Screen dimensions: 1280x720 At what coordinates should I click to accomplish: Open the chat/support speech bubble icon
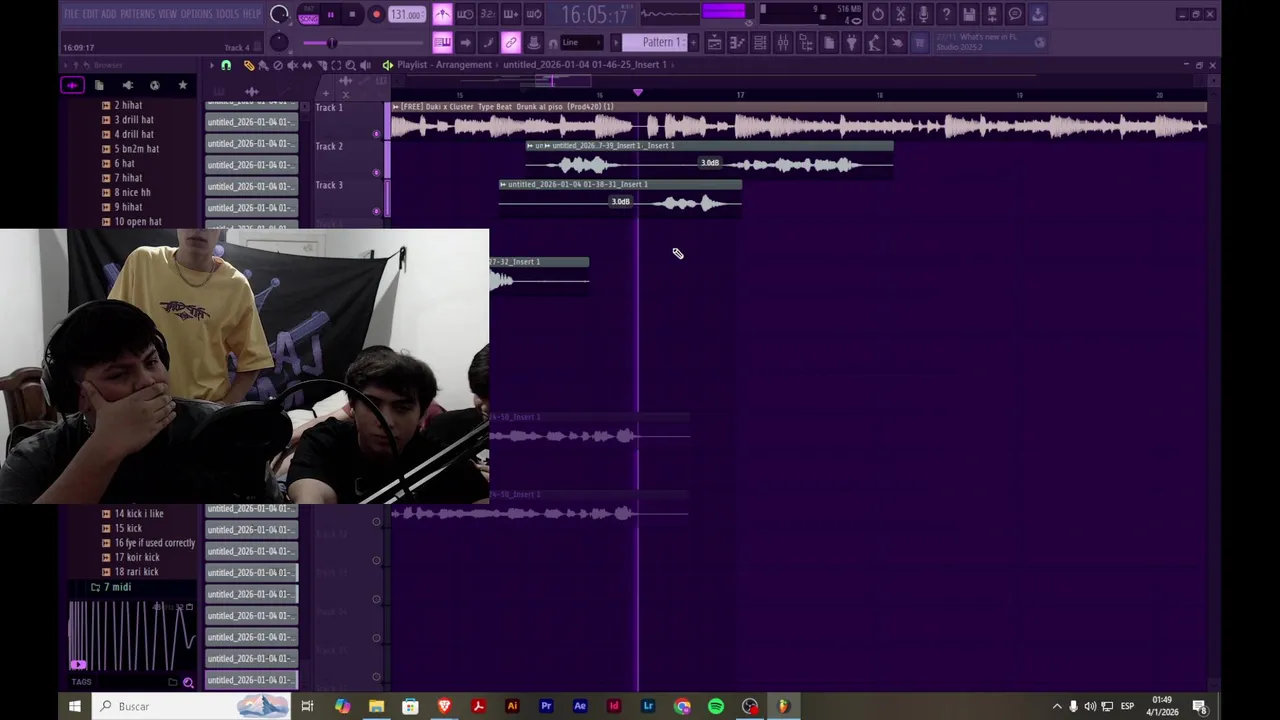pyautogui.click(x=1015, y=14)
